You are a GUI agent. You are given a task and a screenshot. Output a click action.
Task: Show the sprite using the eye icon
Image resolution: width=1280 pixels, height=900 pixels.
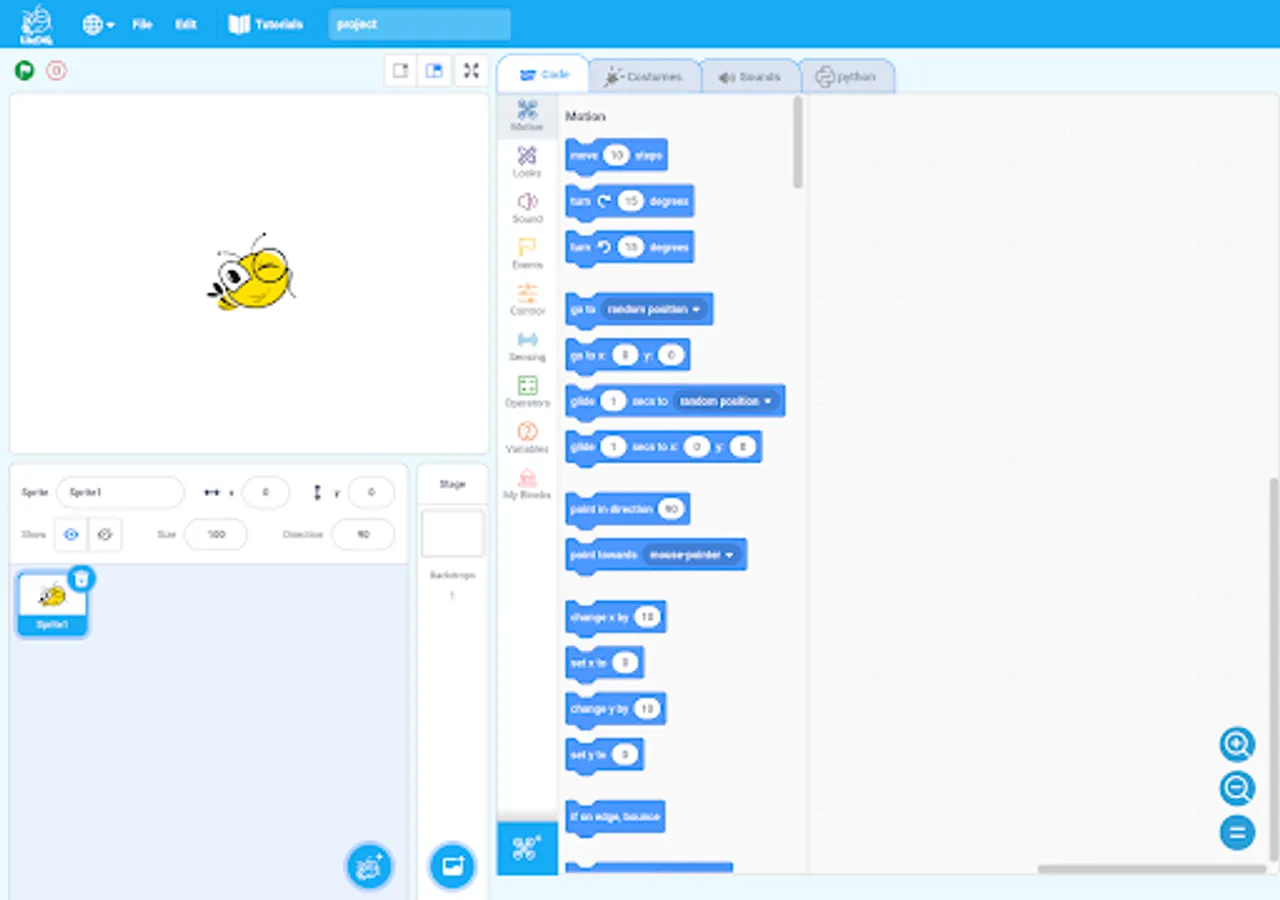[x=71, y=535]
